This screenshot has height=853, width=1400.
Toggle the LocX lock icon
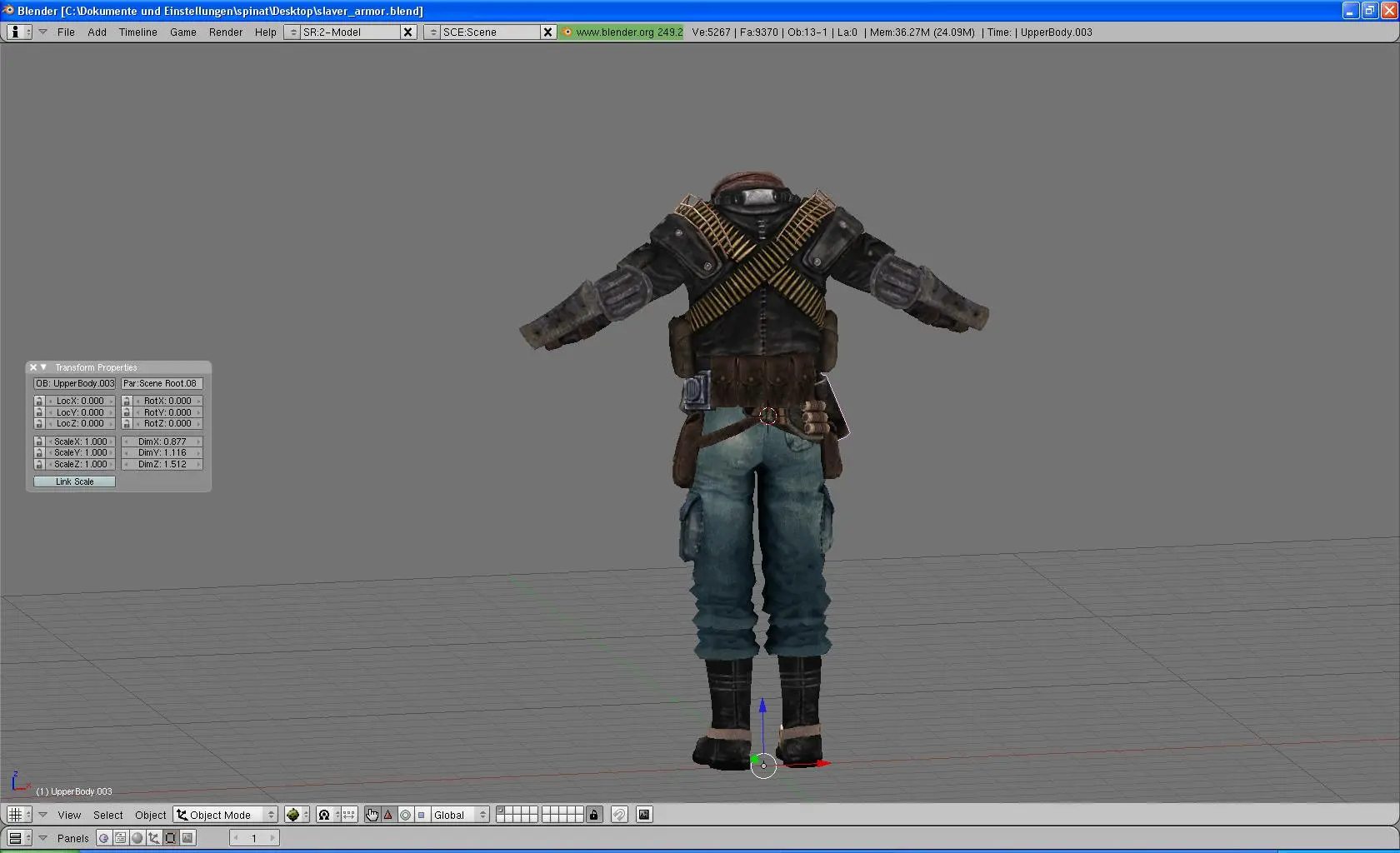39,401
